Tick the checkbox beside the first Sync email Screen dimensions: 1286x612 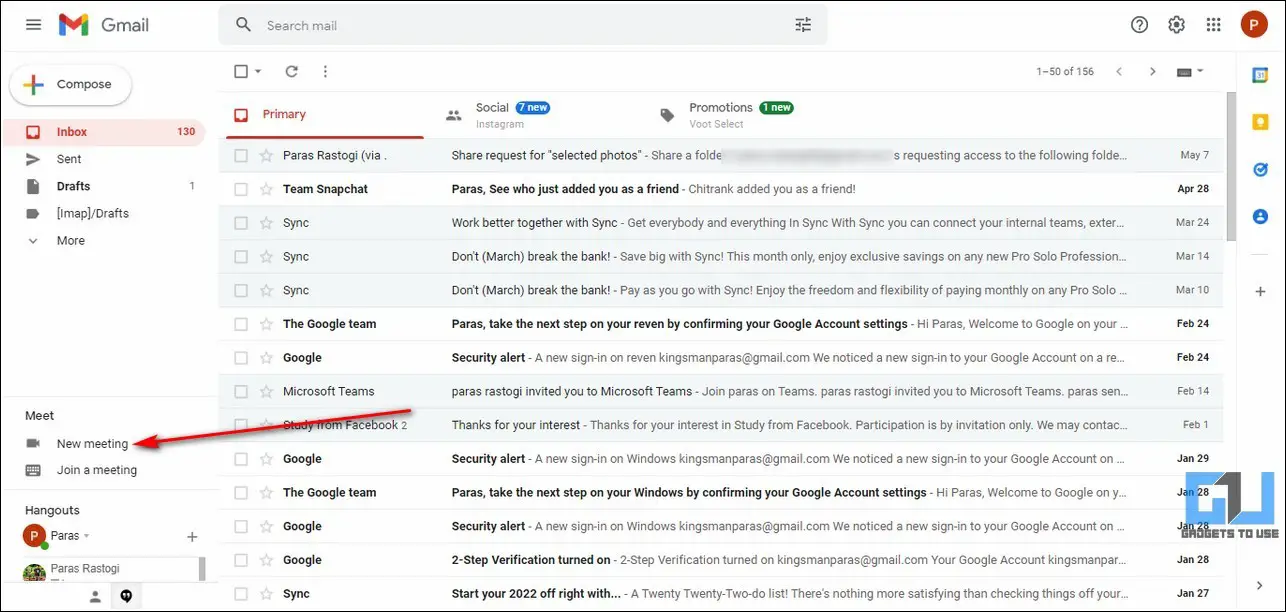(241, 223)
